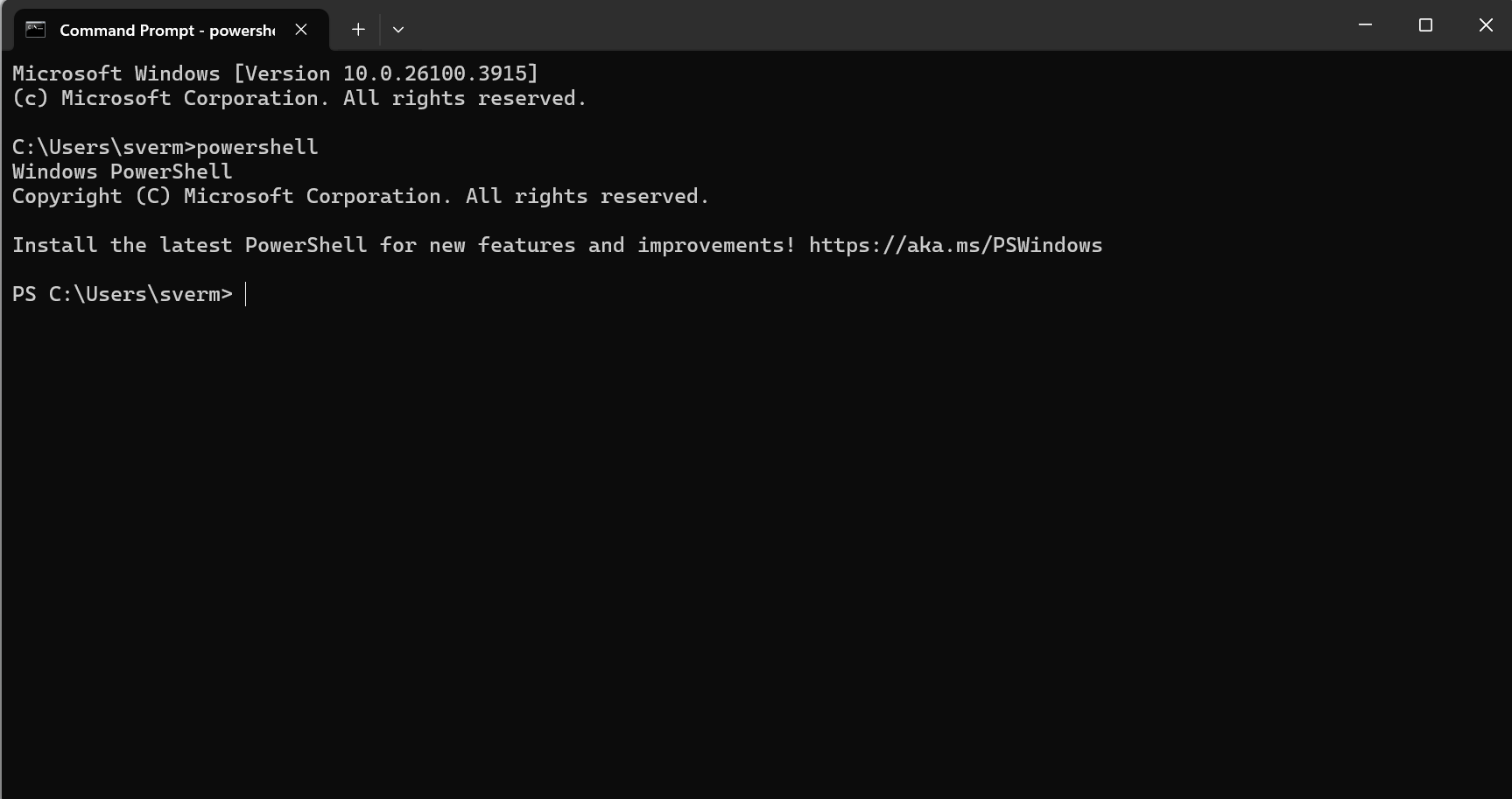
Task: Expand the new tab profile dropdown chevron
Action: 398,30
